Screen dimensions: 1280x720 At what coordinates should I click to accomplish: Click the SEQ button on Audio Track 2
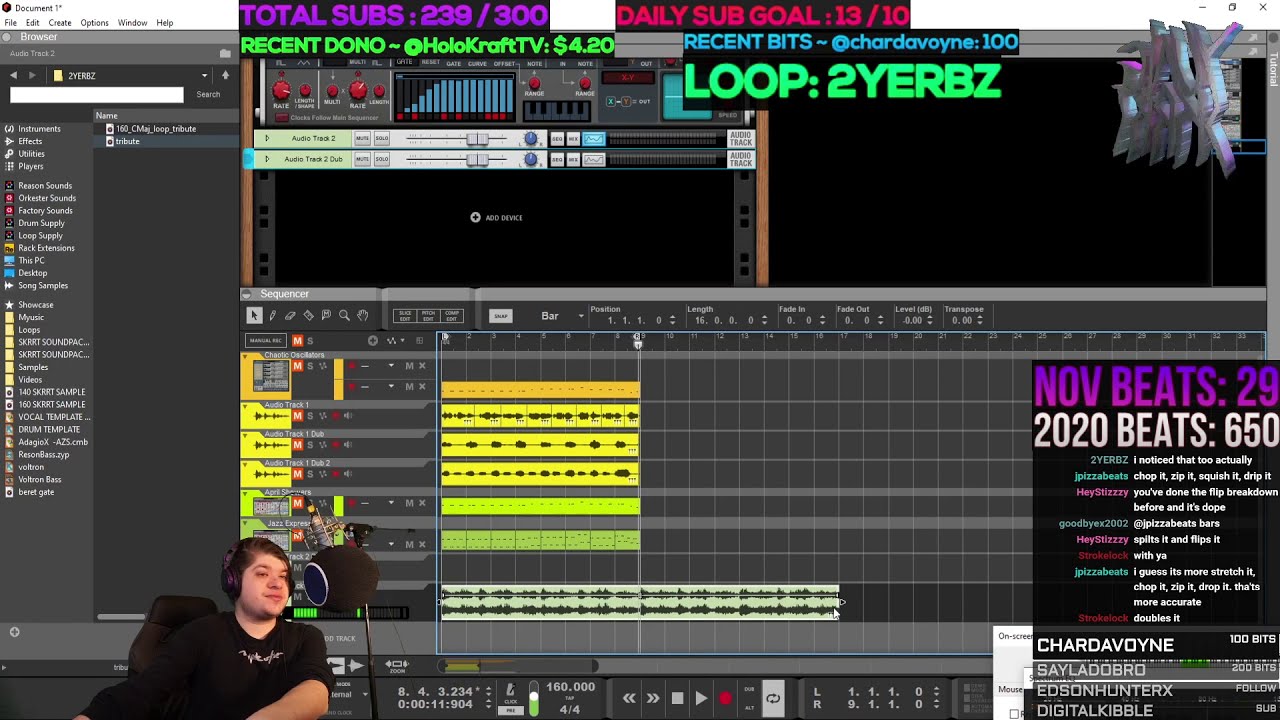557,138
